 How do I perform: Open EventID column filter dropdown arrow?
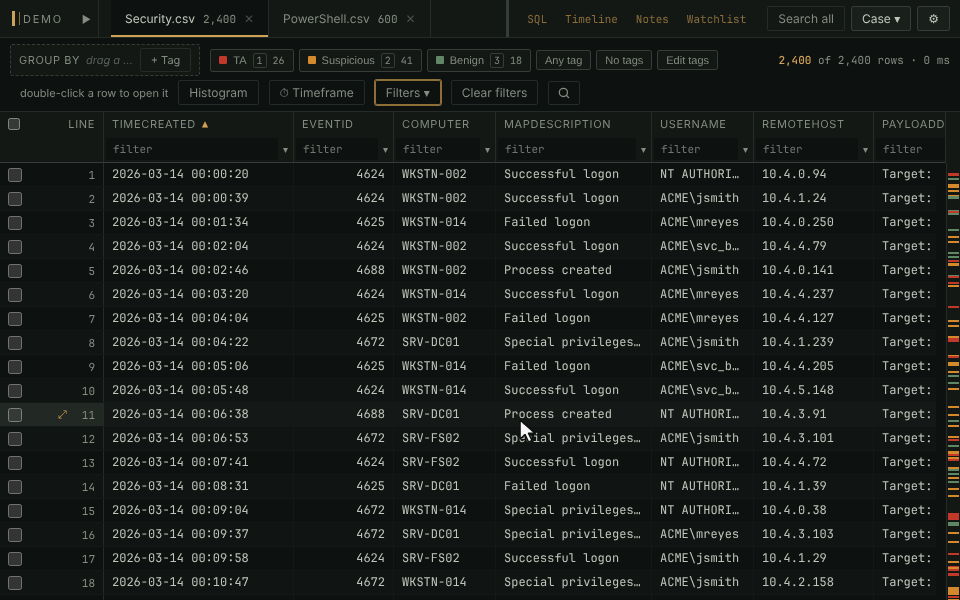pyautogui.click(x=385, y=150)
